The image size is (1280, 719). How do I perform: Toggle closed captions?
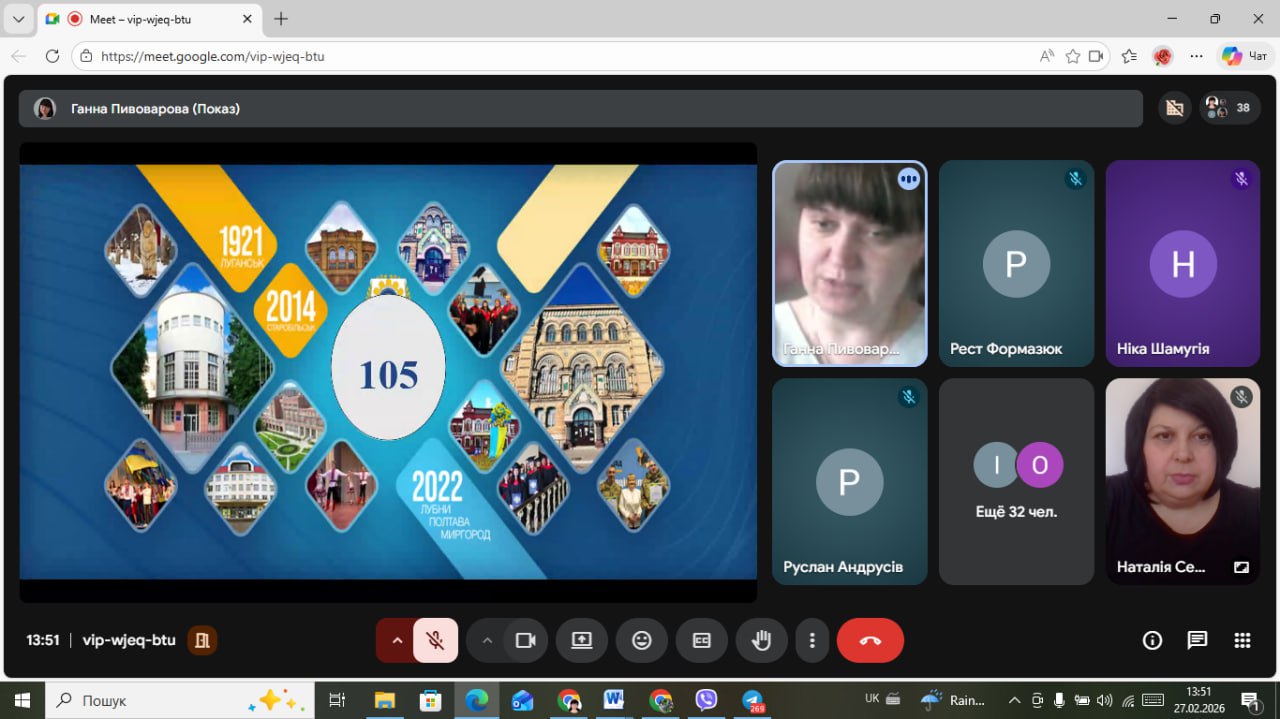point(702,641)
